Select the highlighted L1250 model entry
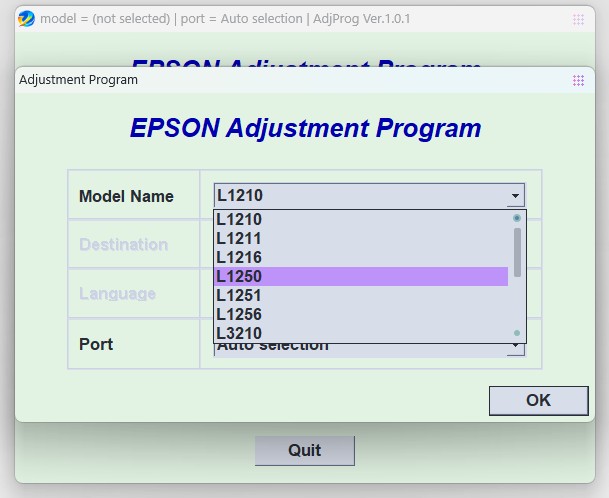The image size is (609, 498). click(360, 276)
